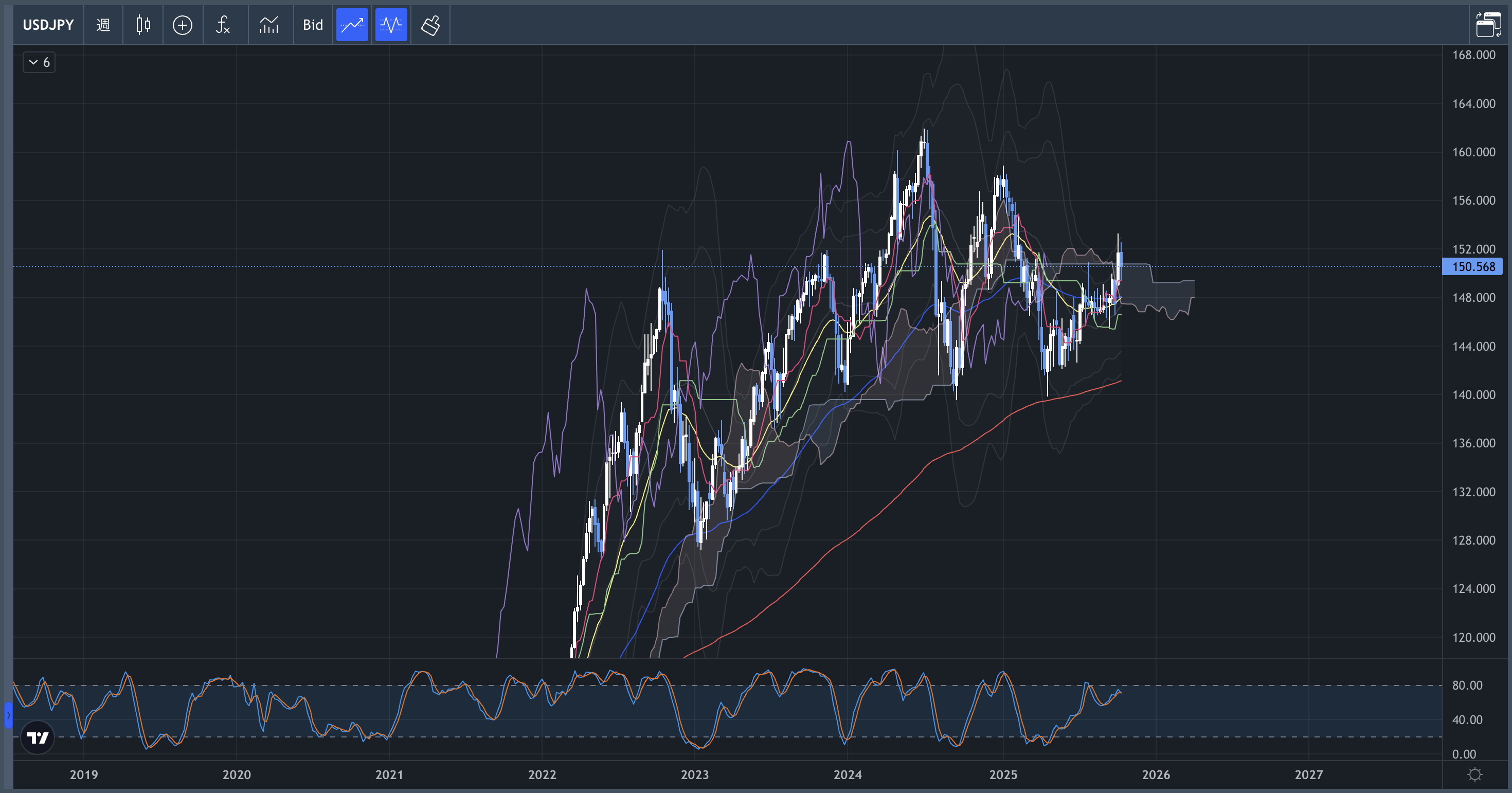Image resolution: width=1512 pixels, height=793 pixels.
Task: Open the candlestick chart style selector
Action: click(x=143, y=25)
